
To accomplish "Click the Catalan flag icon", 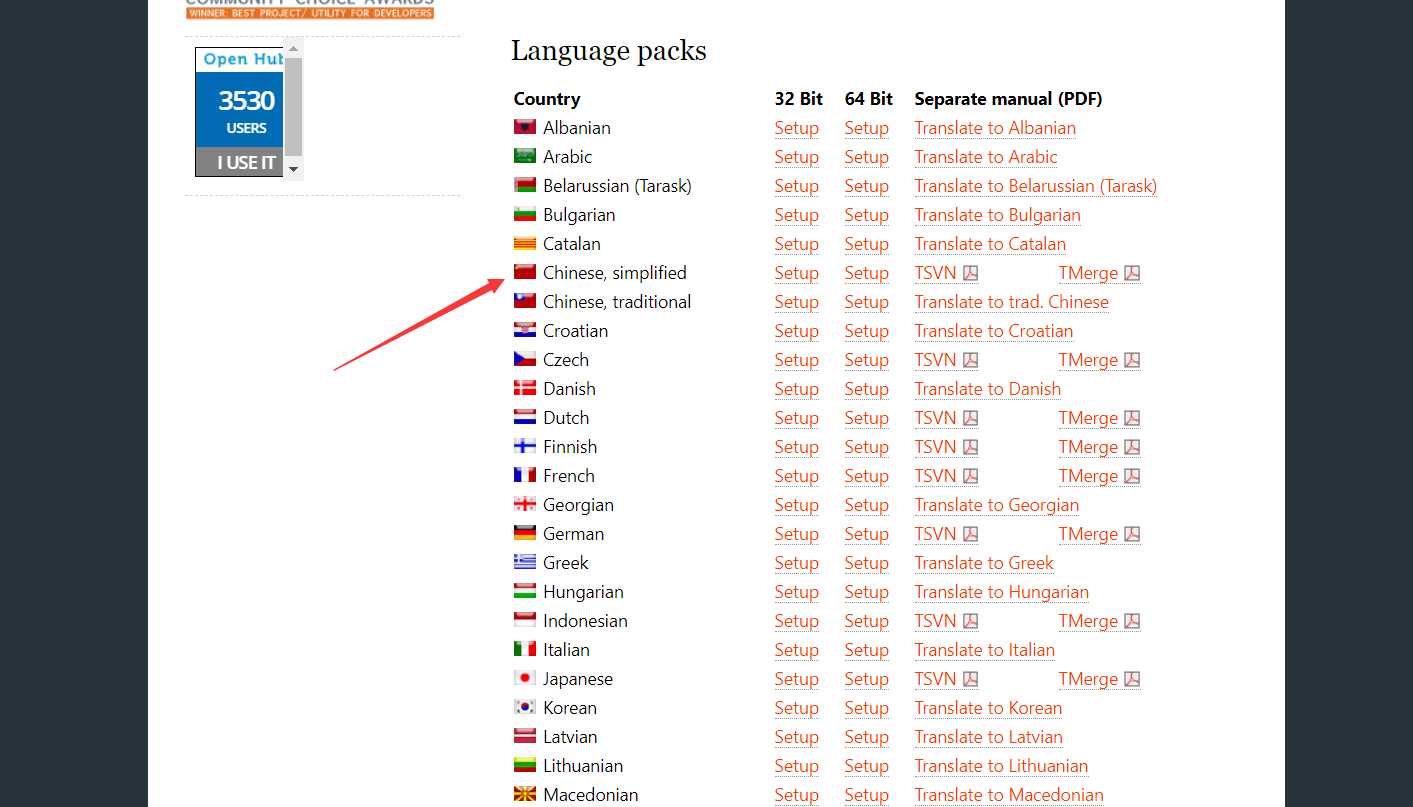I will pyautogui.click(x=525, y=243).
